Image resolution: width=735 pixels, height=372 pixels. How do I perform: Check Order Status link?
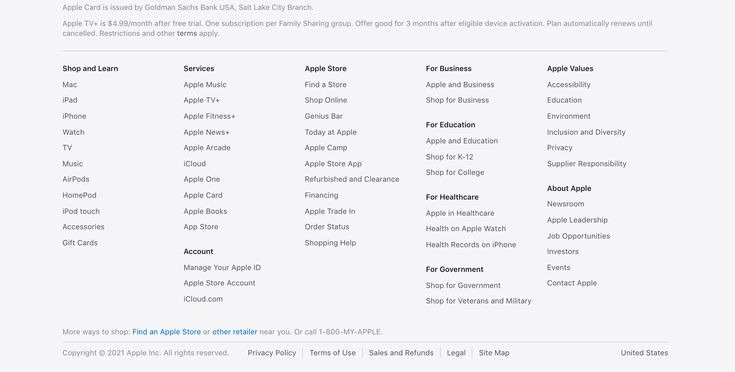pos(327,227)
